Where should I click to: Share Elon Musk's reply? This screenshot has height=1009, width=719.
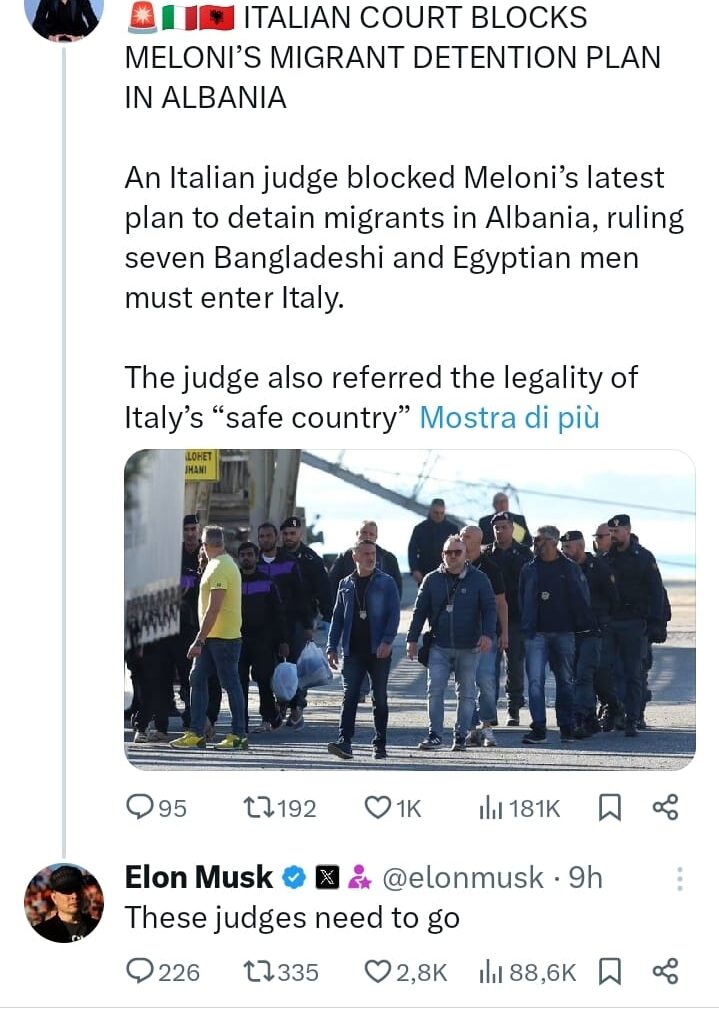(x=665, y=970)
